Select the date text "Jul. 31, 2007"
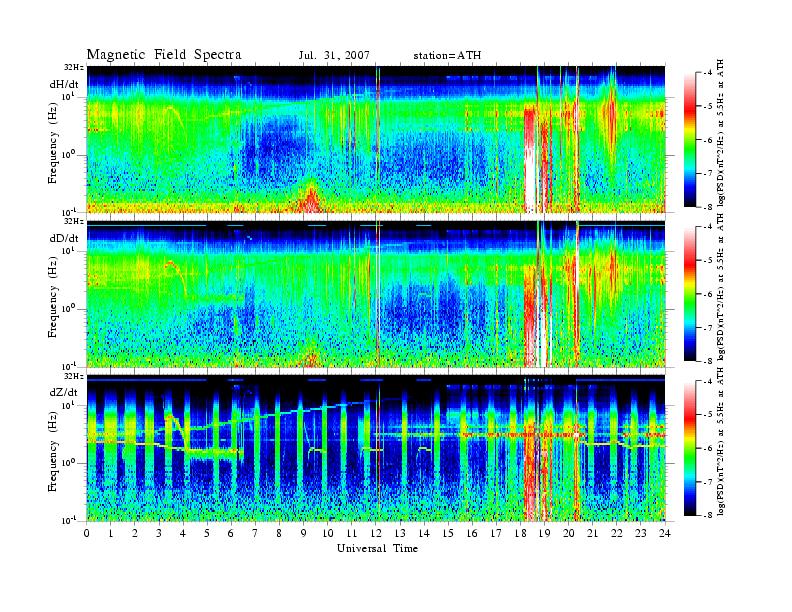792x612 pixels. coord(334,55)
